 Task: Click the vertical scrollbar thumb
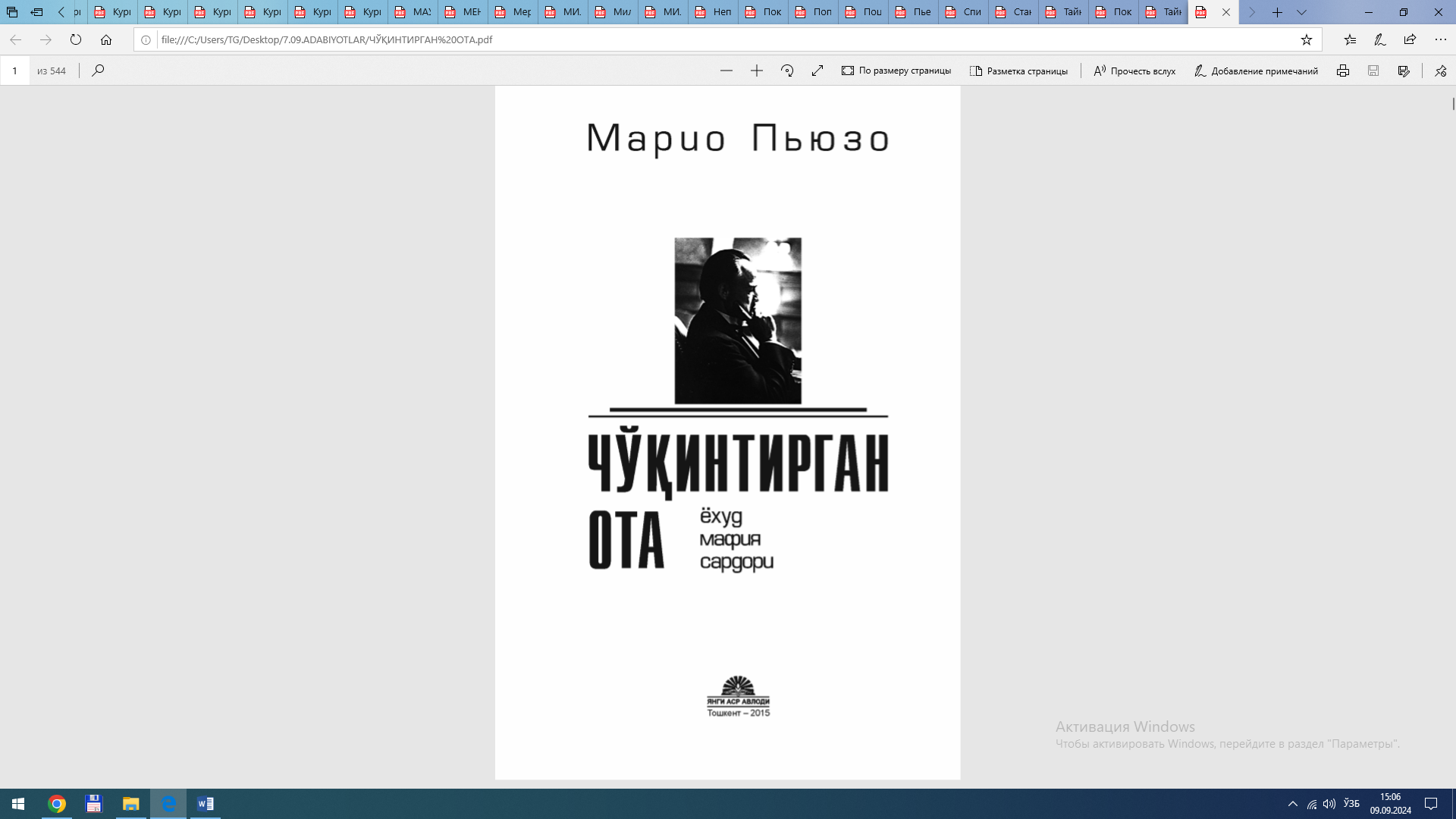(1453, 104)
